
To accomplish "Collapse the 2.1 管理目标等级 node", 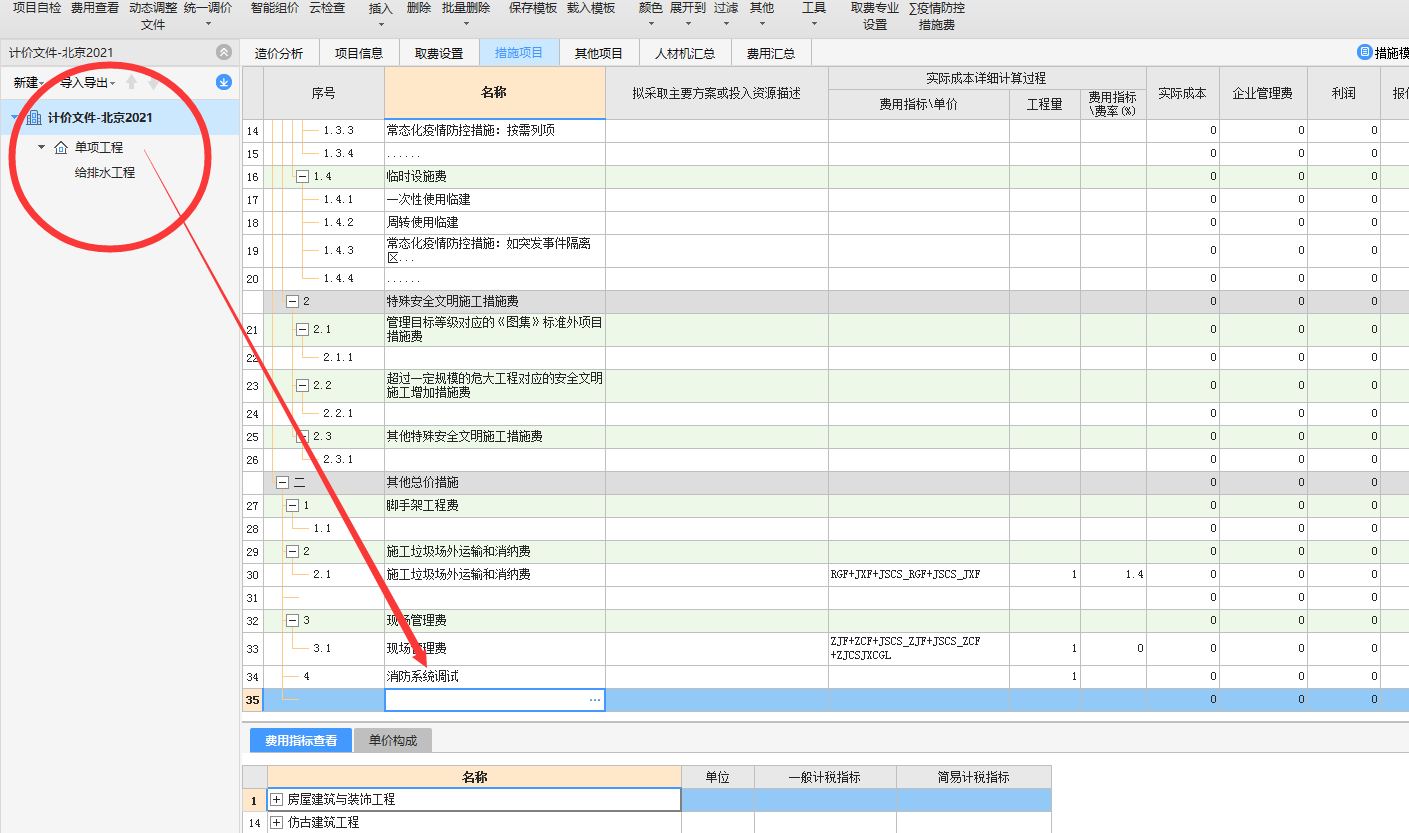I will click(x=302, y=329).
